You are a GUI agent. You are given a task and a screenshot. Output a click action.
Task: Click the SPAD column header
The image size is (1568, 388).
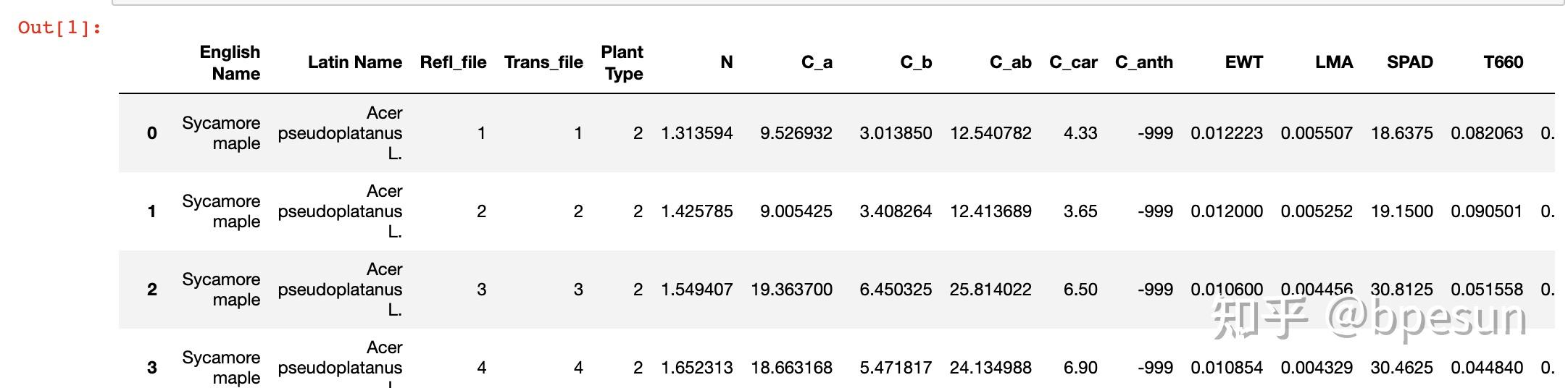tap(1409, 62)
